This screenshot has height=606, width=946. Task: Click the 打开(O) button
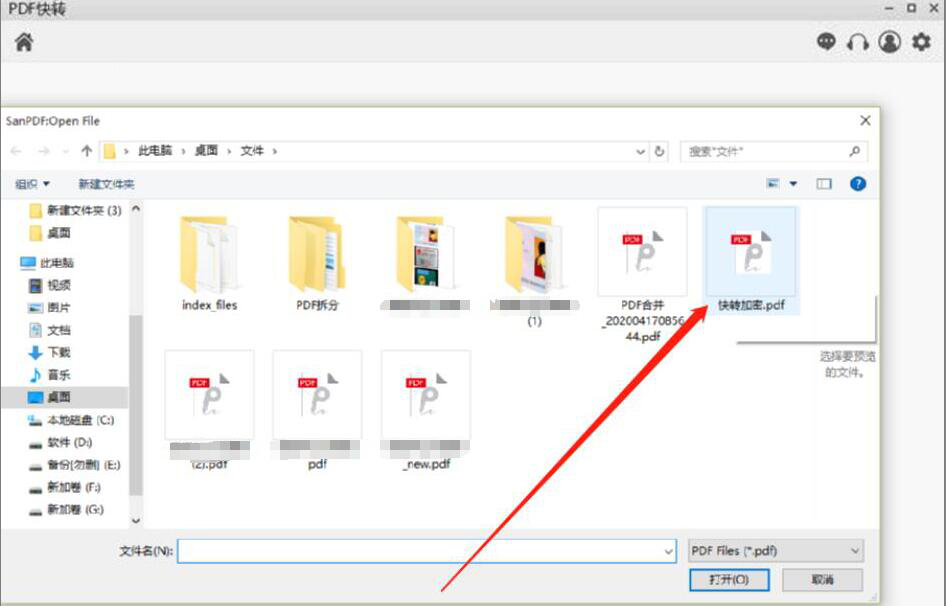pos(729,580)
